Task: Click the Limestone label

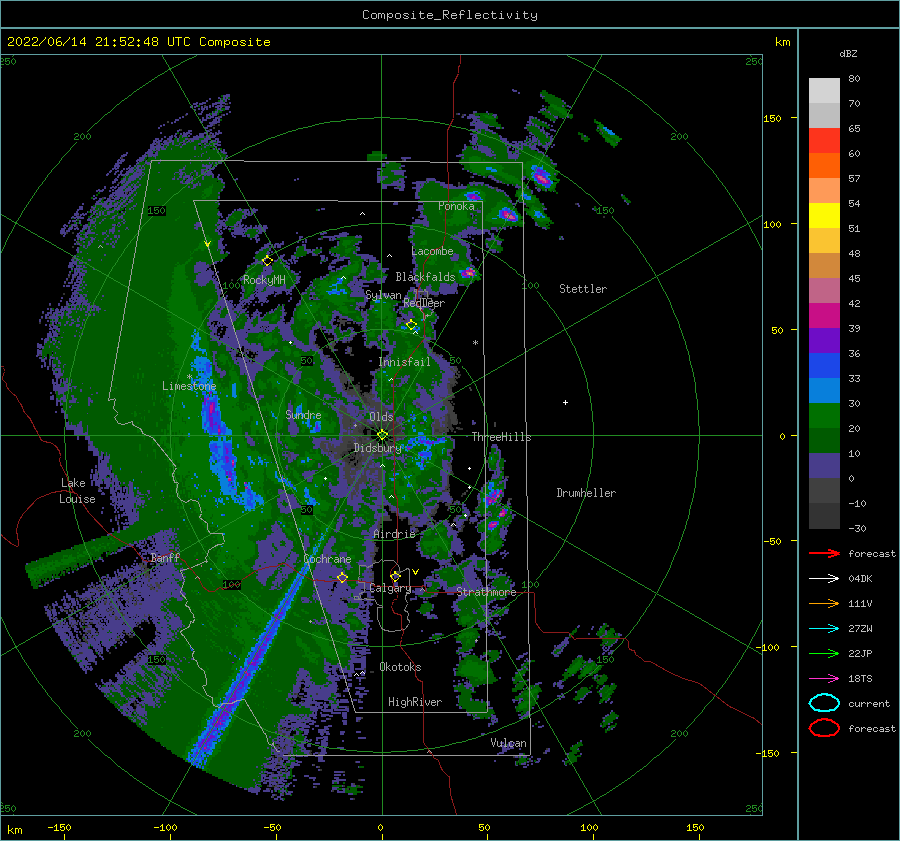Action: click(189, 386)
